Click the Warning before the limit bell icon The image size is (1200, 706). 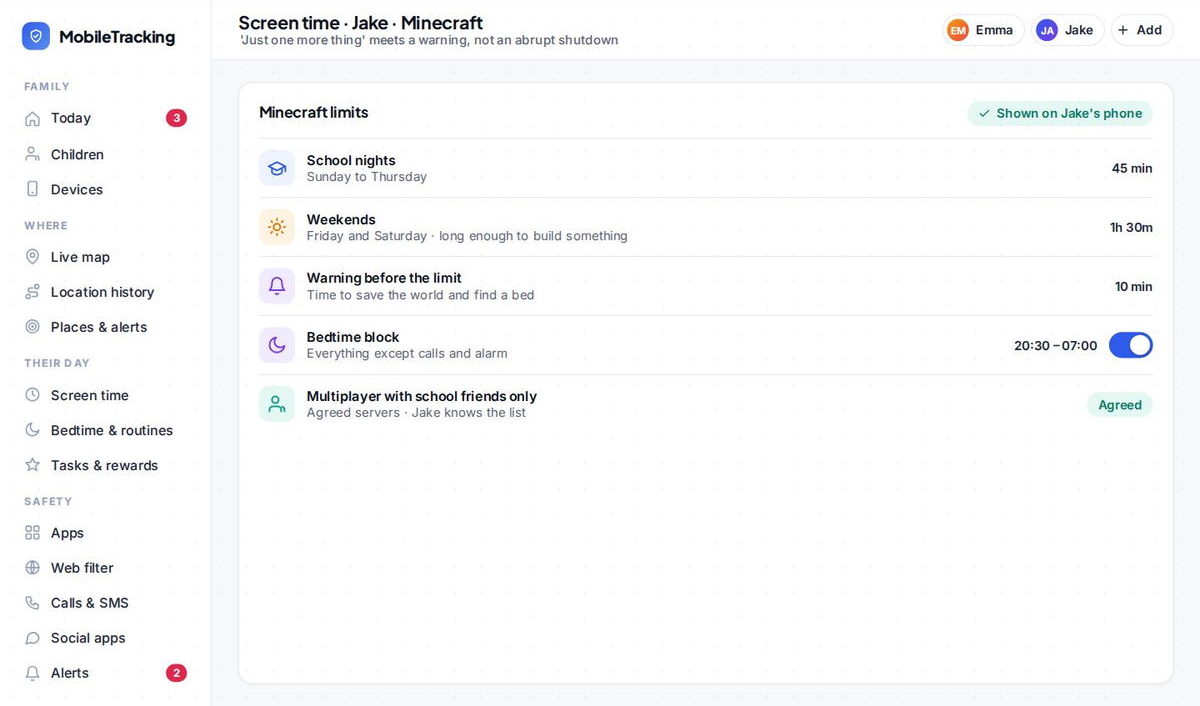tap(277, 286)
